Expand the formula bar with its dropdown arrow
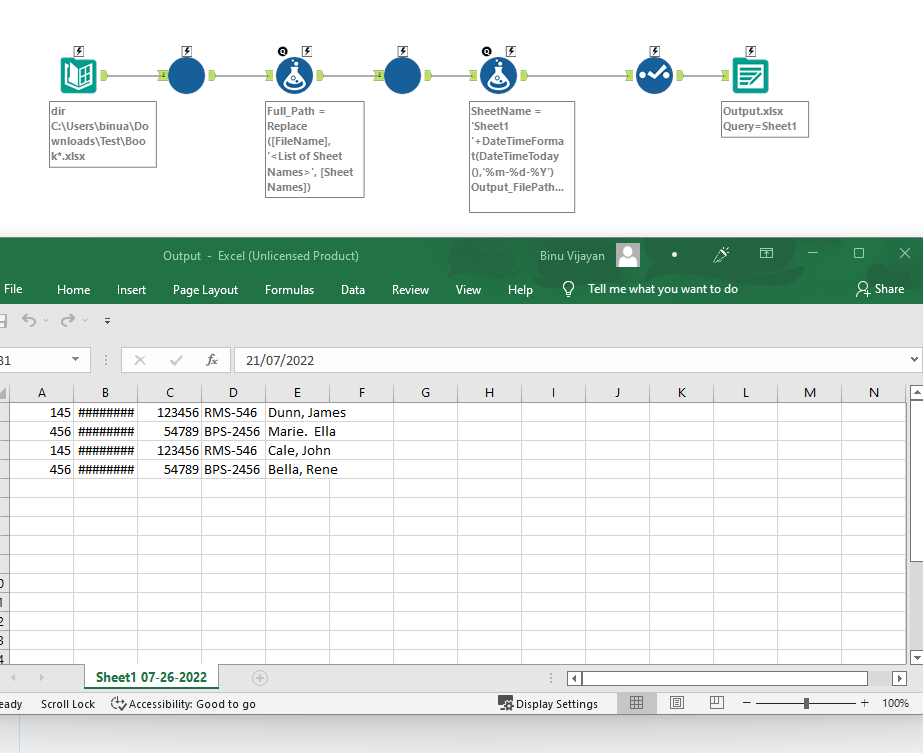Screen dimensions: 923x753 coord(915,359)
